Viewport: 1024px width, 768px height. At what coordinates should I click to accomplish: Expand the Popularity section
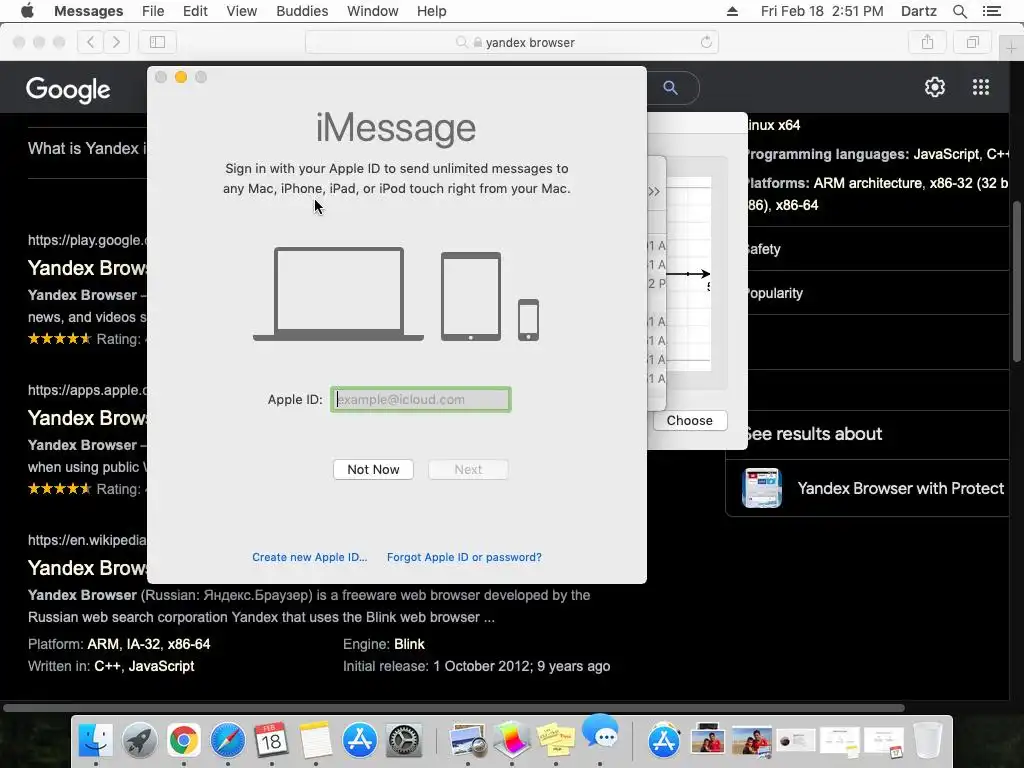click(x=878, y=293)
